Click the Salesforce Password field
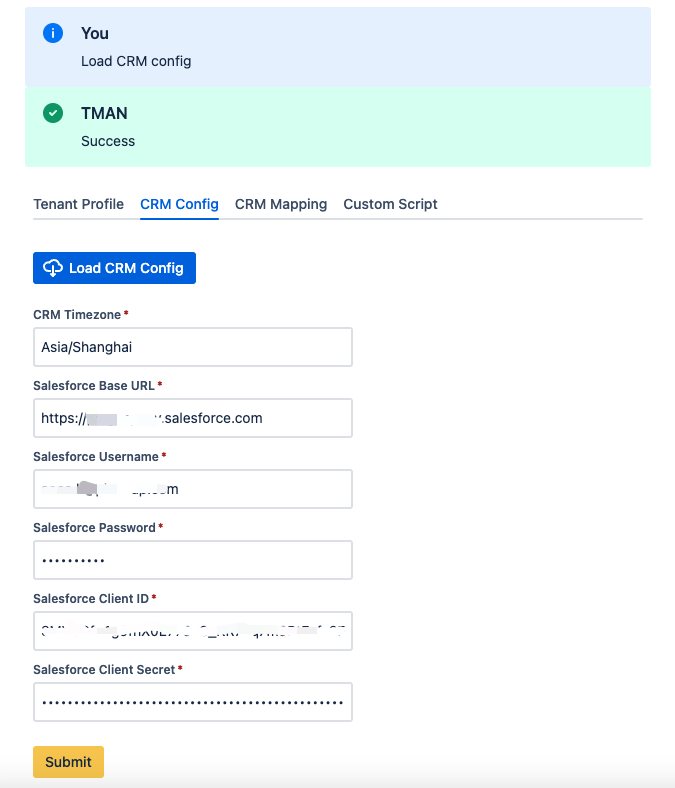This screenshot has height=788, width=675. 193,560
